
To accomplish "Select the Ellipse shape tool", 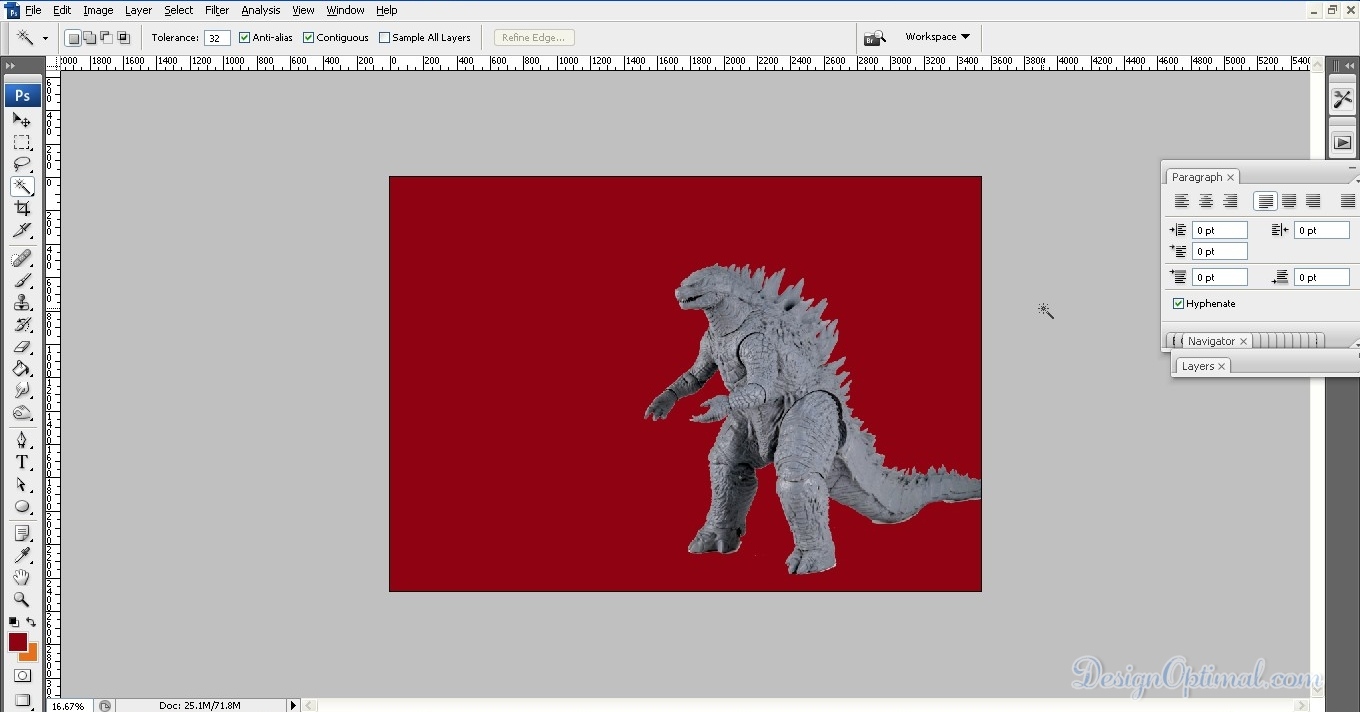I will pyautogui.click(x=22, y=506).
